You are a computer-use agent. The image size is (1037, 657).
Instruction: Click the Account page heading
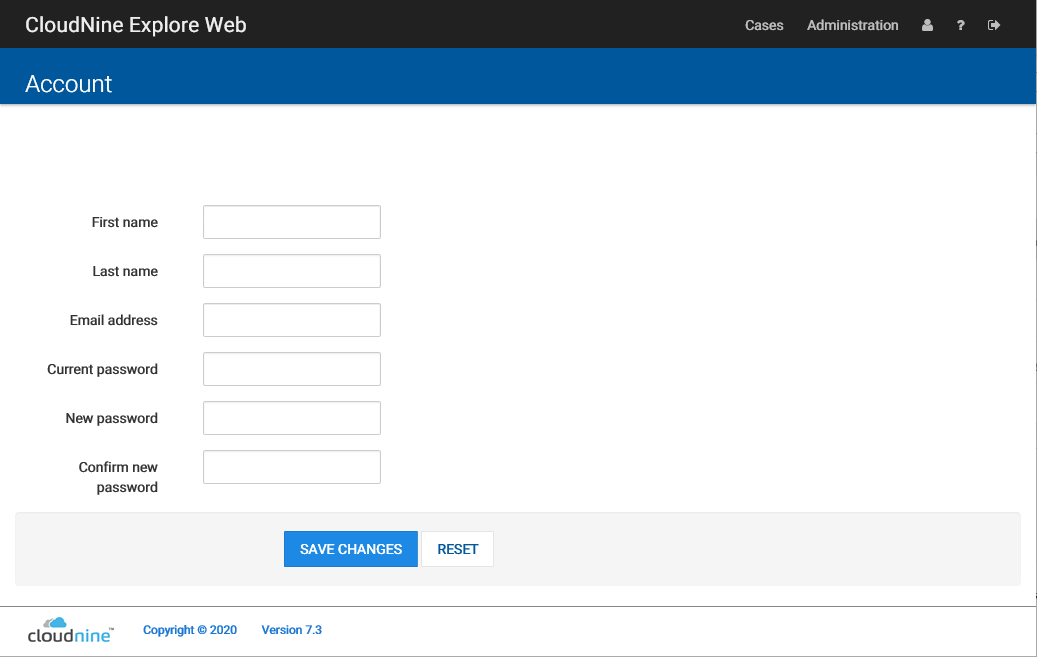pyautogui.click(x=69, y=84)
